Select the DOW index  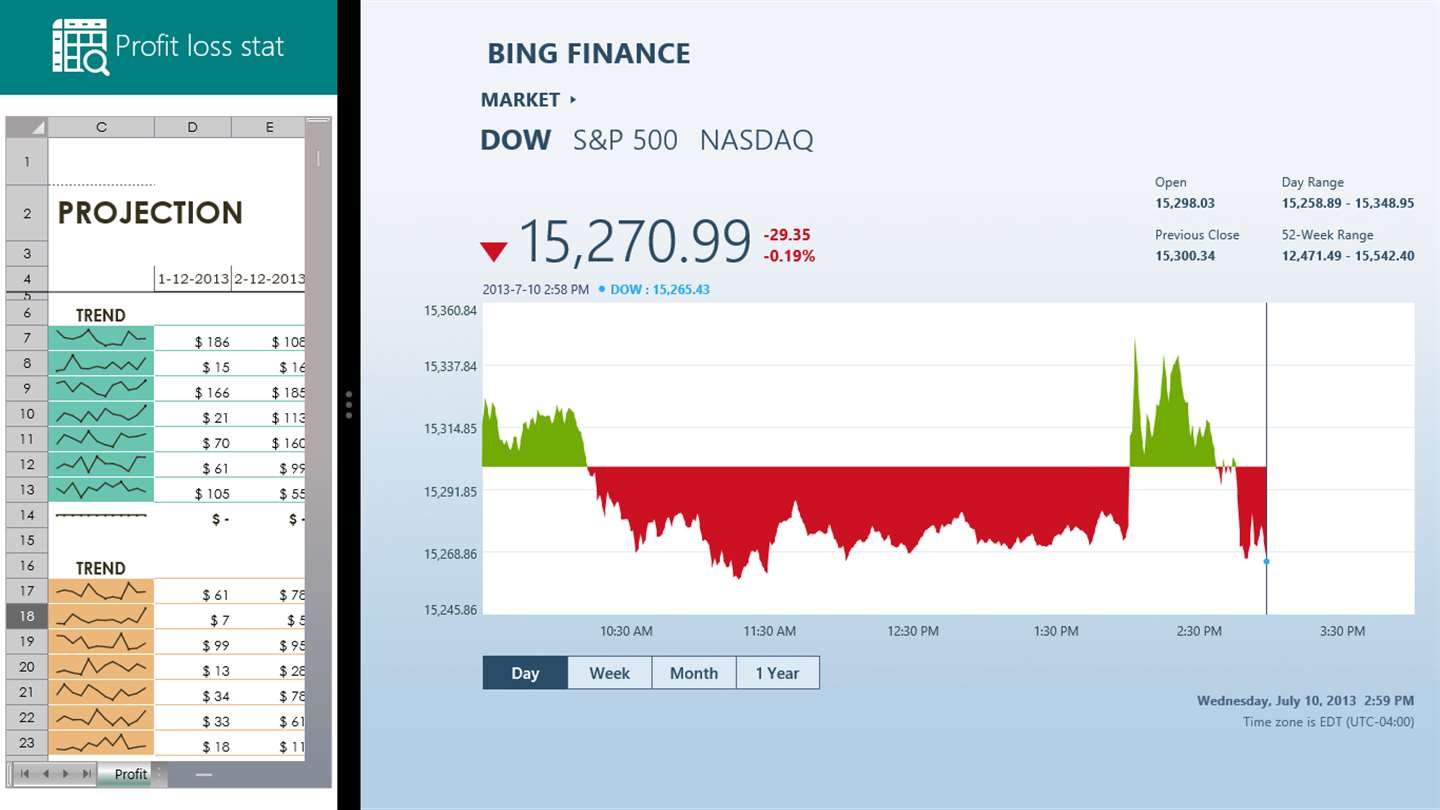[516, 140]
